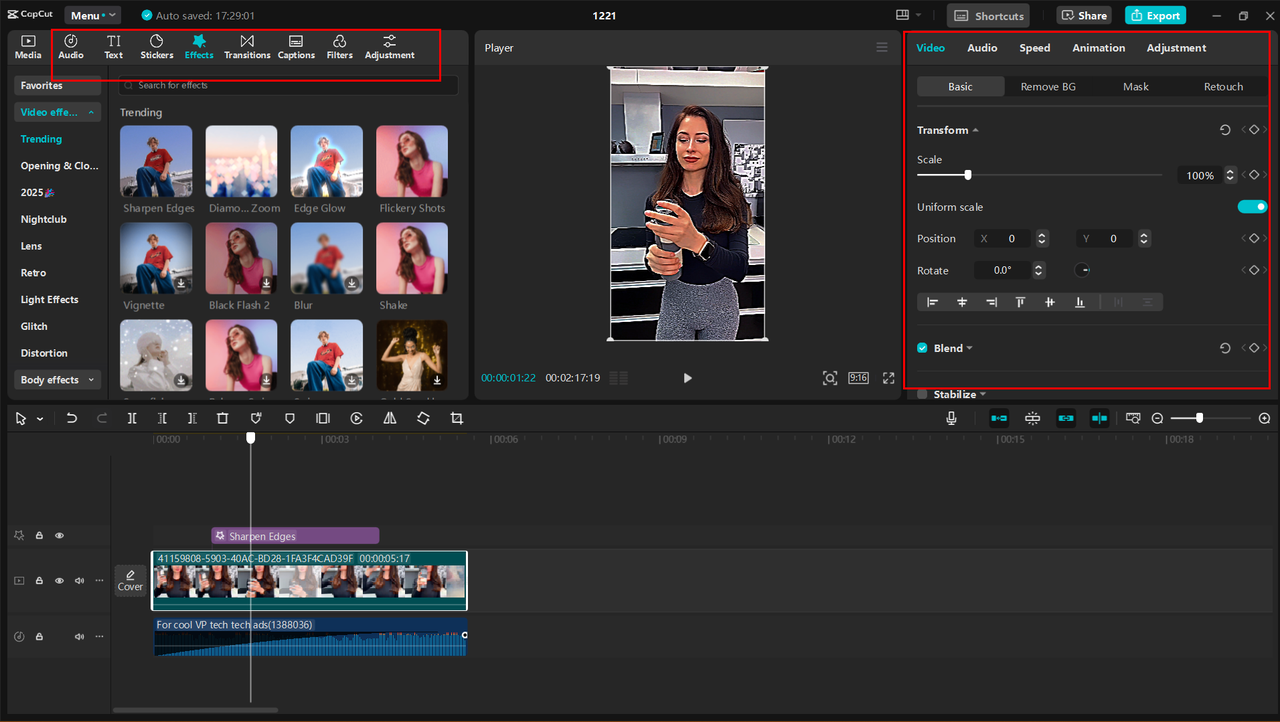This screenshot has width=1280, height=722.
Task: Collapse the Transform section
Action: point(975,129)
